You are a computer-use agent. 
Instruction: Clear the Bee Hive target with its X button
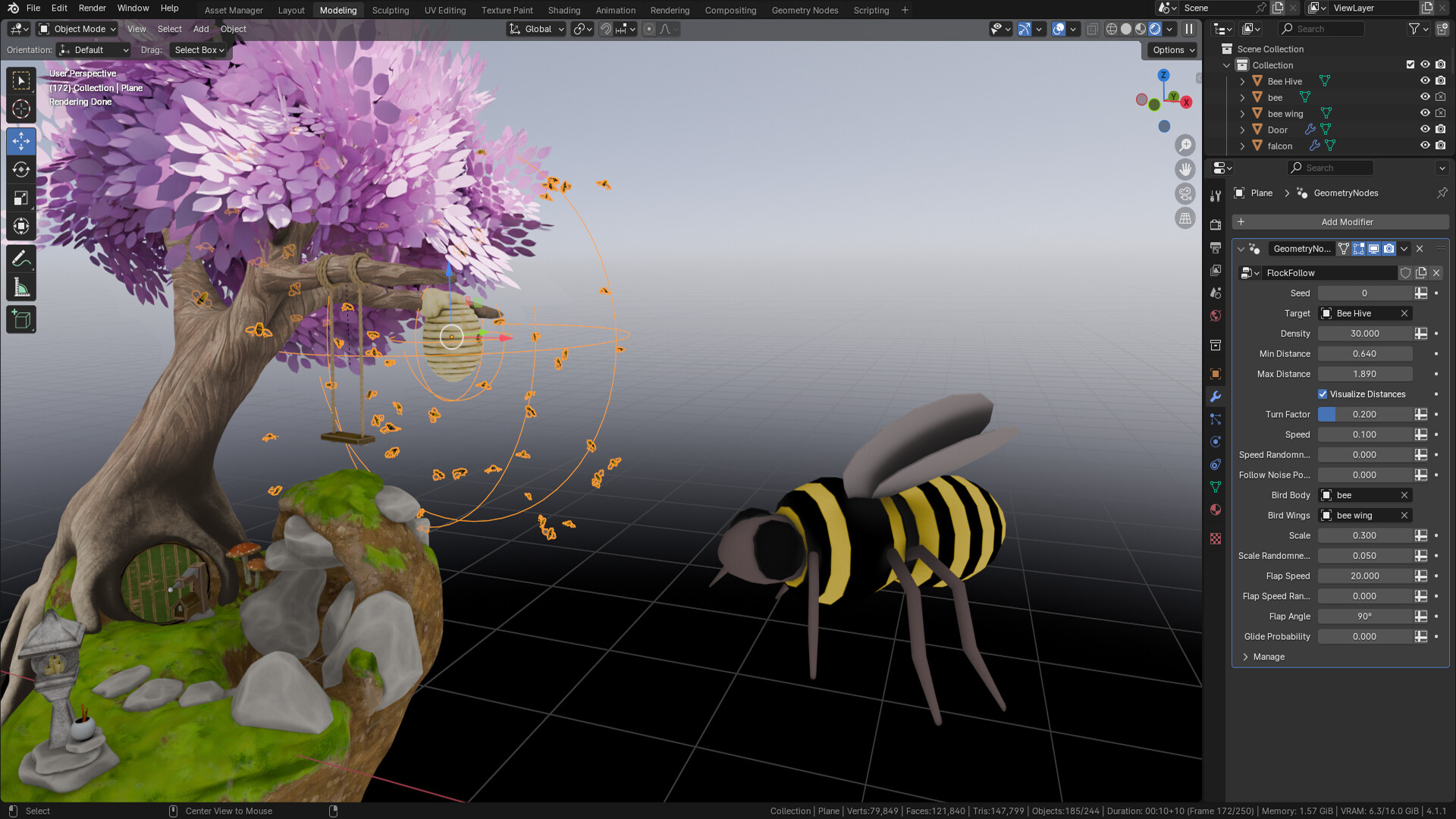click(1404, 313)
